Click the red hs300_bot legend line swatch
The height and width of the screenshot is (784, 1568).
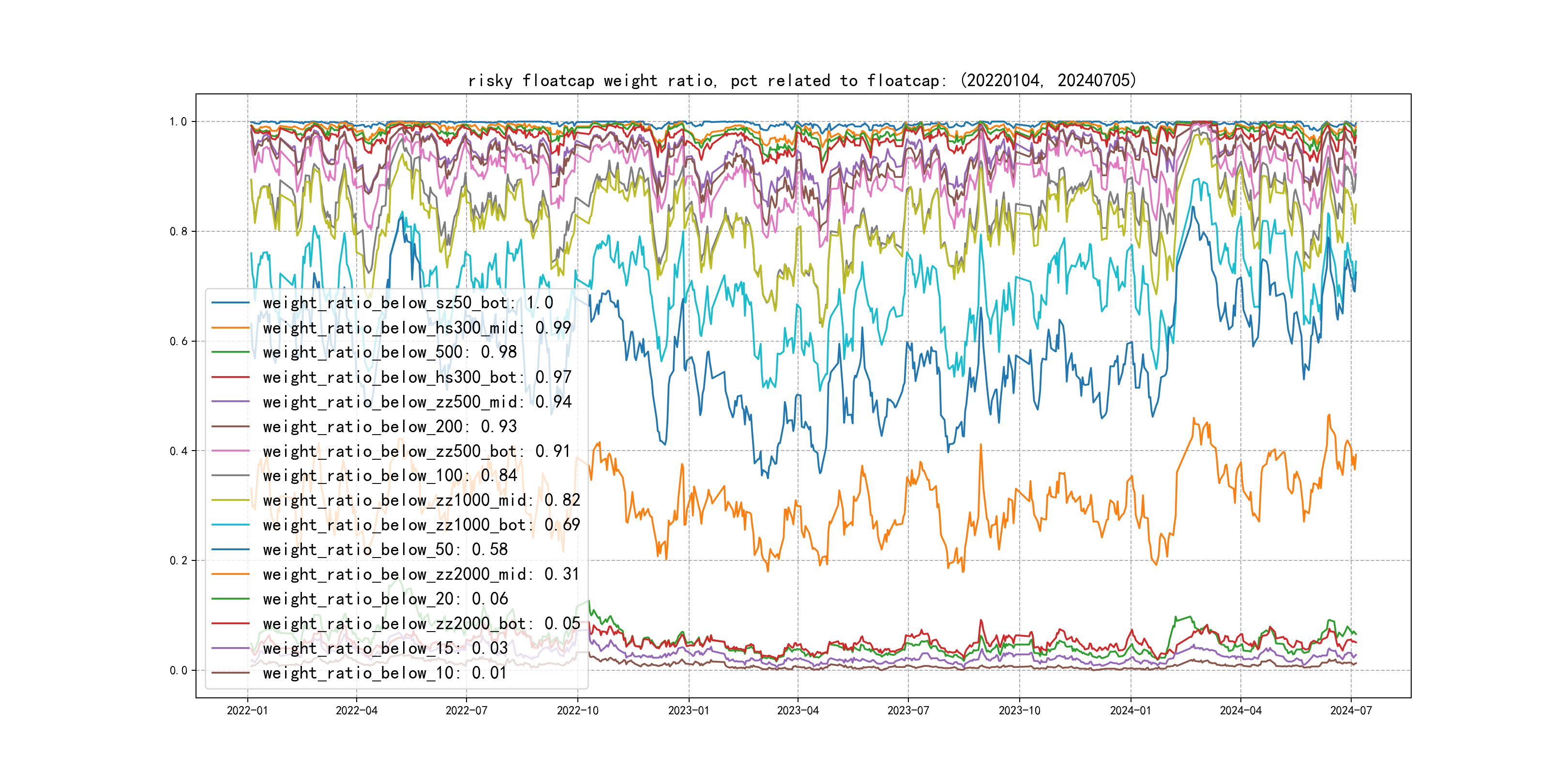[231, 377]
